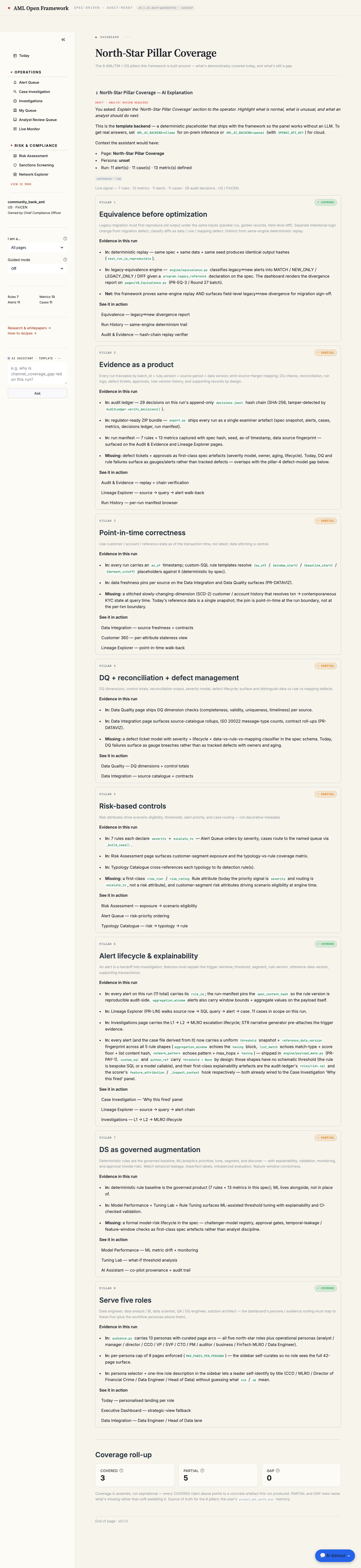
Task: Click the Network Explorer graph icon
Action: [x=15, y=174]
